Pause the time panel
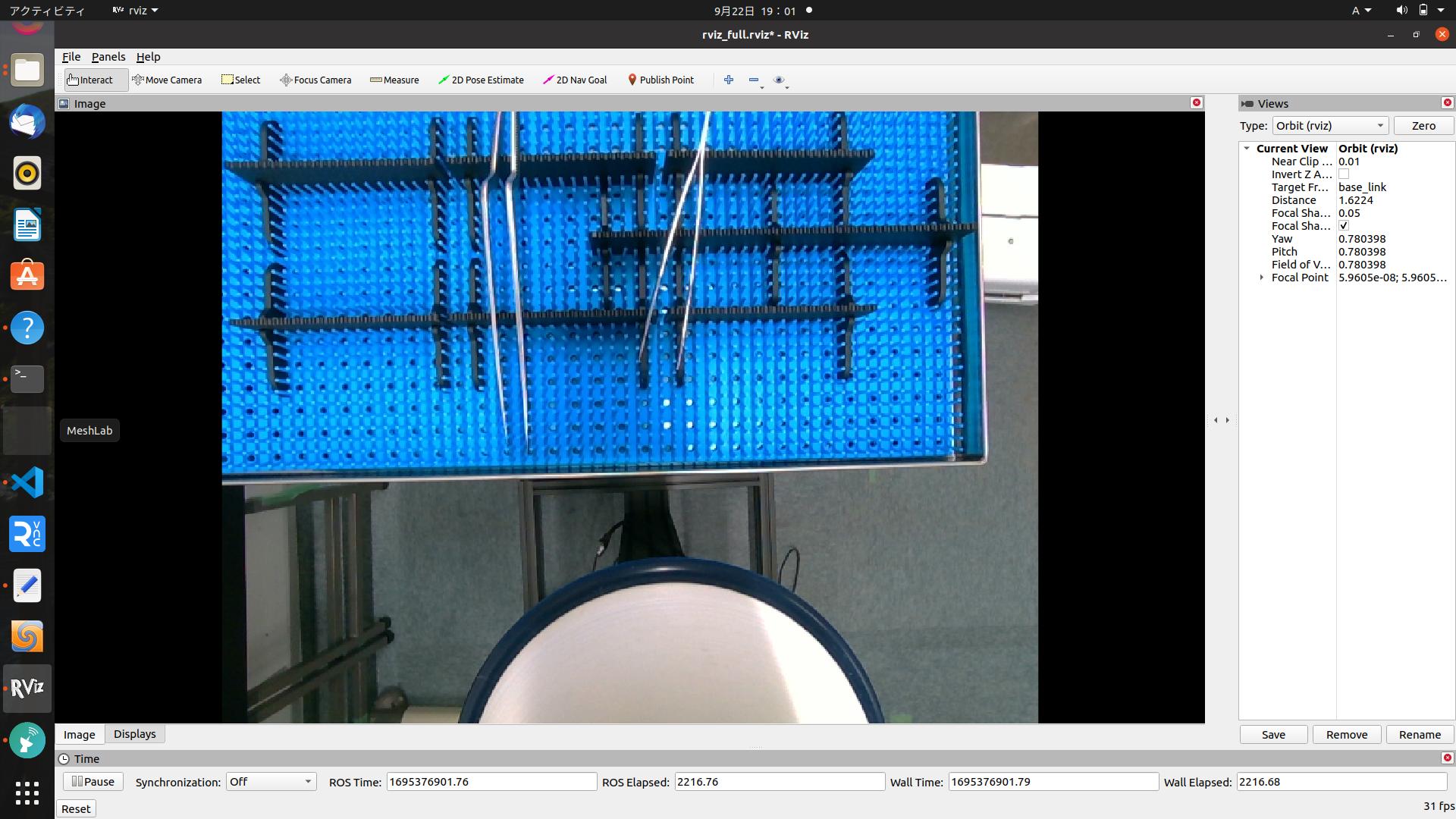This screenshot has width=1456, height=819. 93,782
